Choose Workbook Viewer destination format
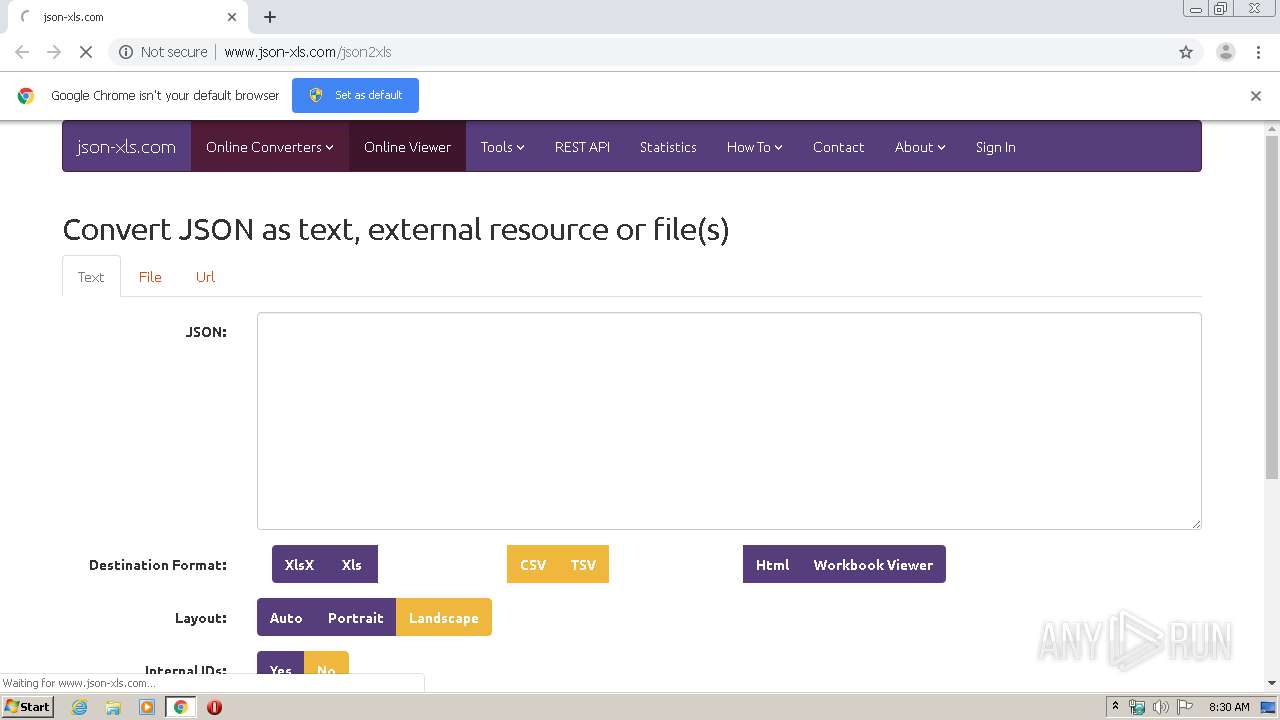The height and width of the screenshot is (720, 1280). 873,564
